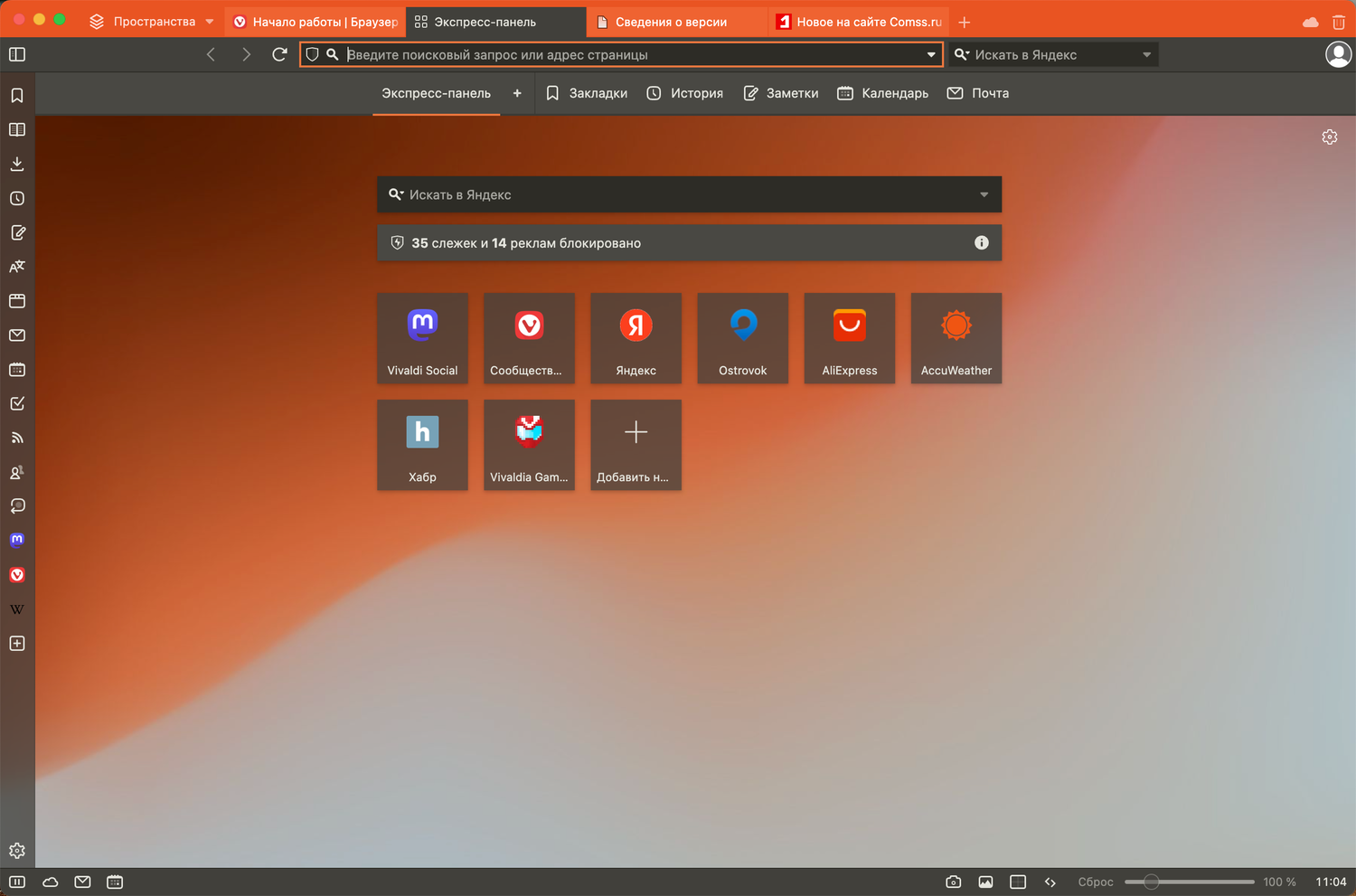Open Календарь on the start page

883,93
